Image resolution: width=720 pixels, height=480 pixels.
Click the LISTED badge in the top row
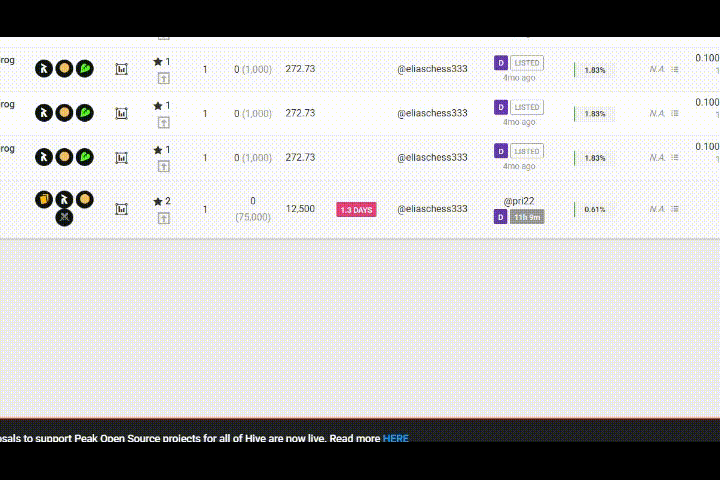(527, 63)
